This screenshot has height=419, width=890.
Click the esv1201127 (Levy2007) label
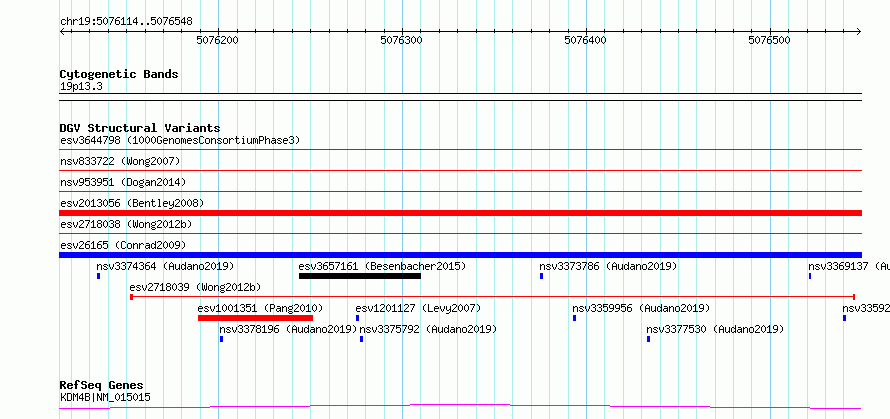tap(418, 308)
